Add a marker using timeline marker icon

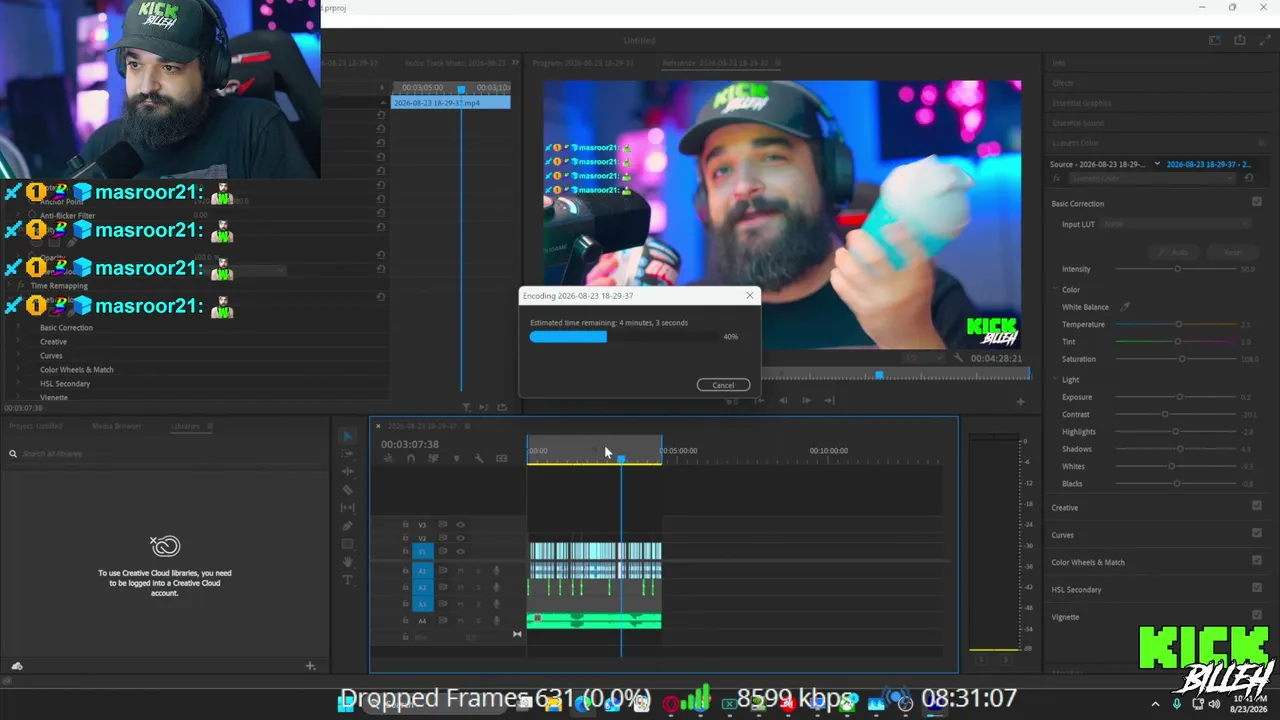pos(456,458)
